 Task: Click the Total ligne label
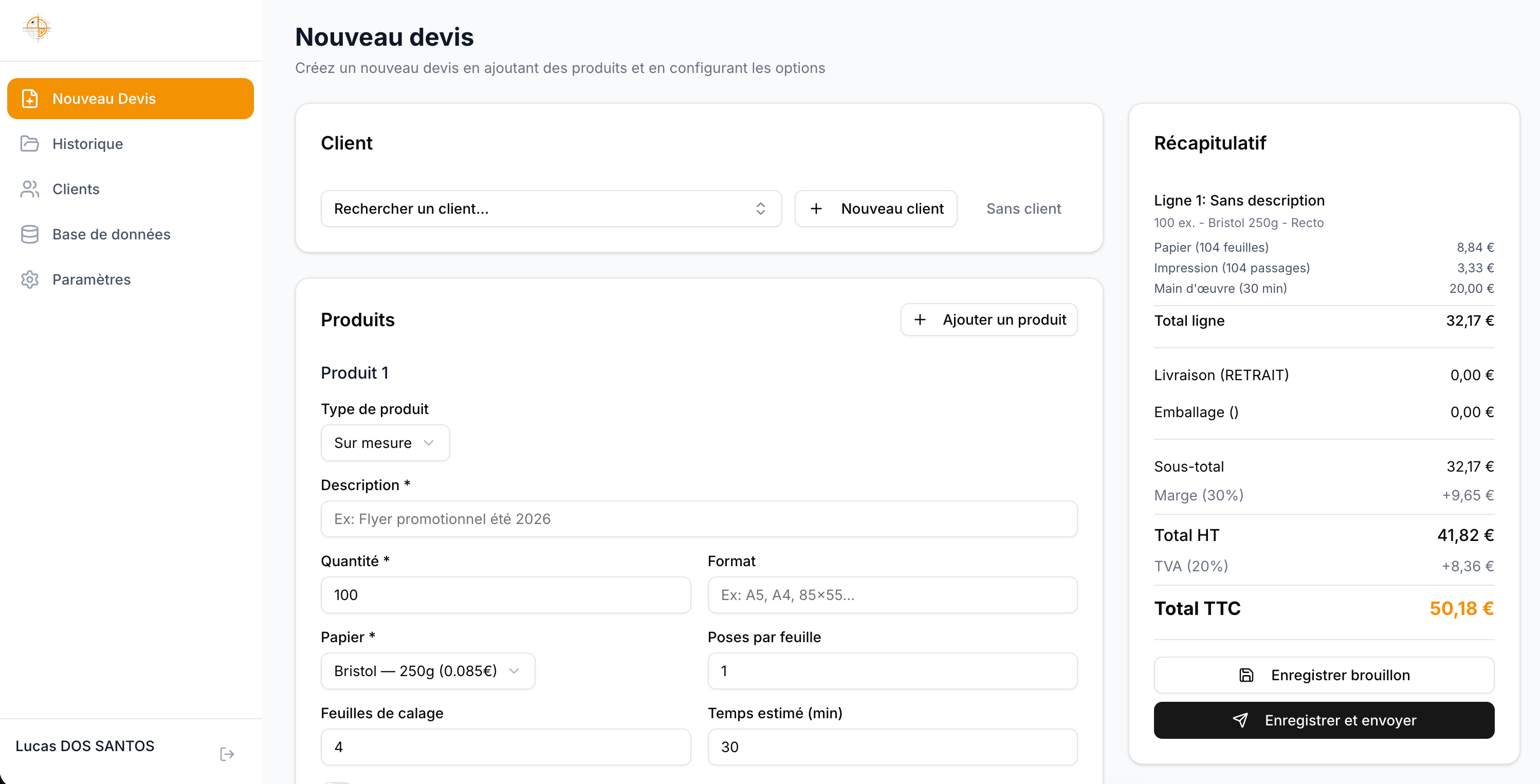click(1189, 320)
